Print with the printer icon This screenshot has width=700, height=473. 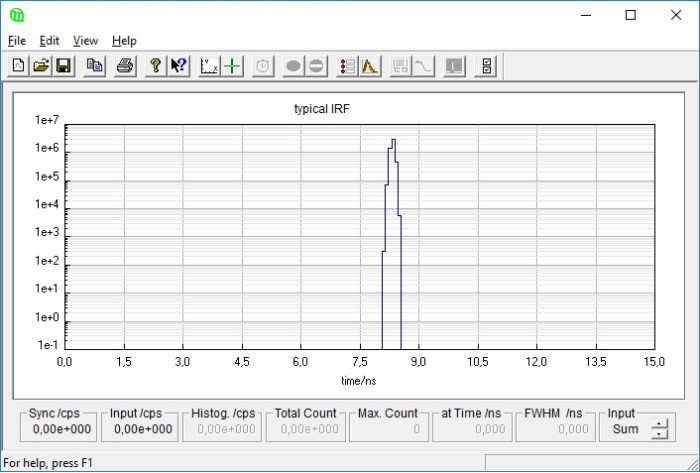pyautogui.click(x=125, y=67)
